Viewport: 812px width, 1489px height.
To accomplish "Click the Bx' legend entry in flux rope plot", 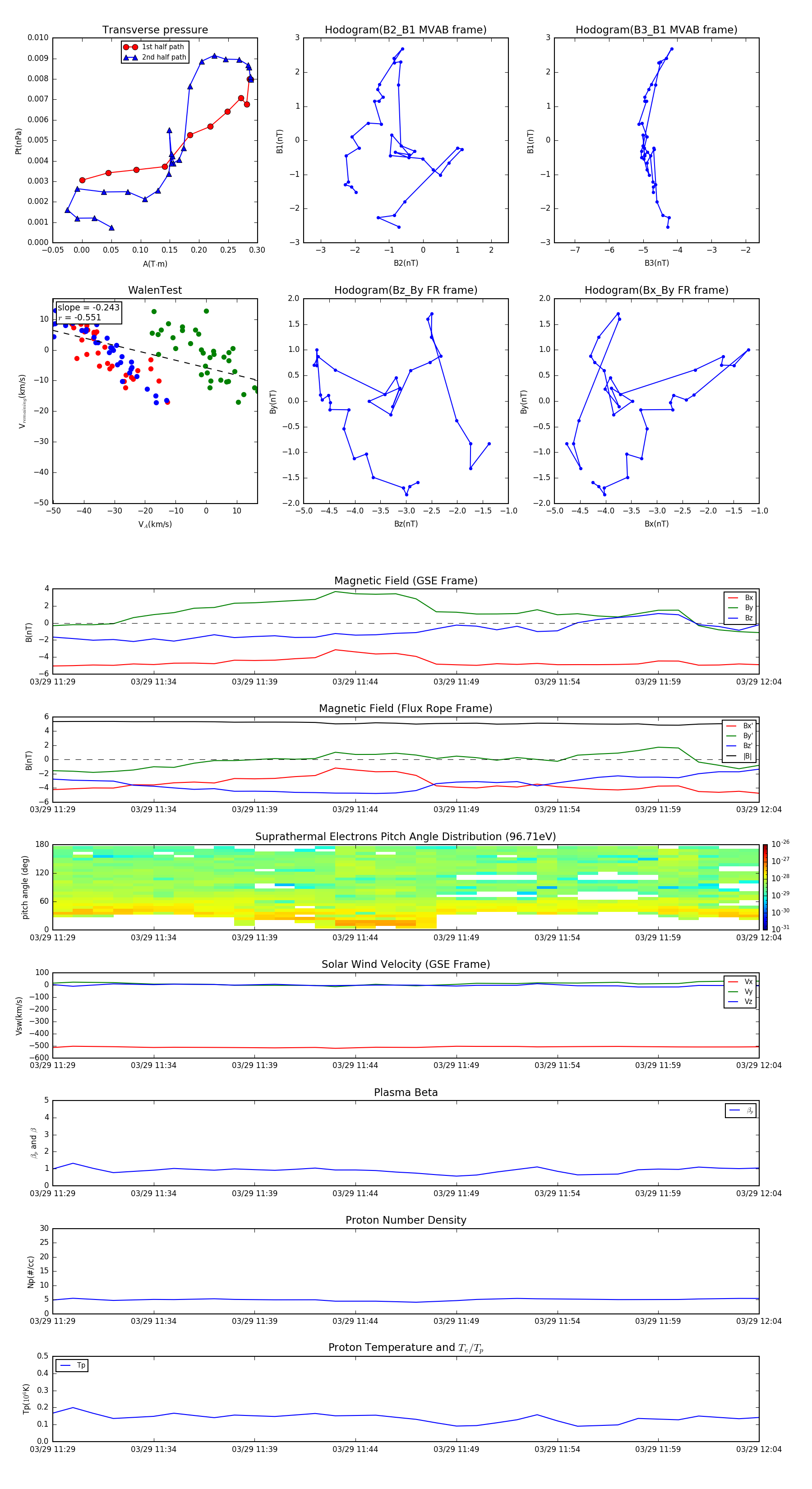I will tap(740, 726).
